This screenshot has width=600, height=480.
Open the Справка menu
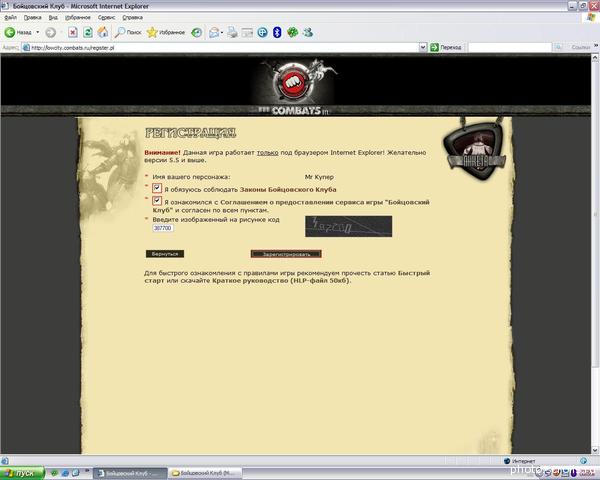coord(132,18)
